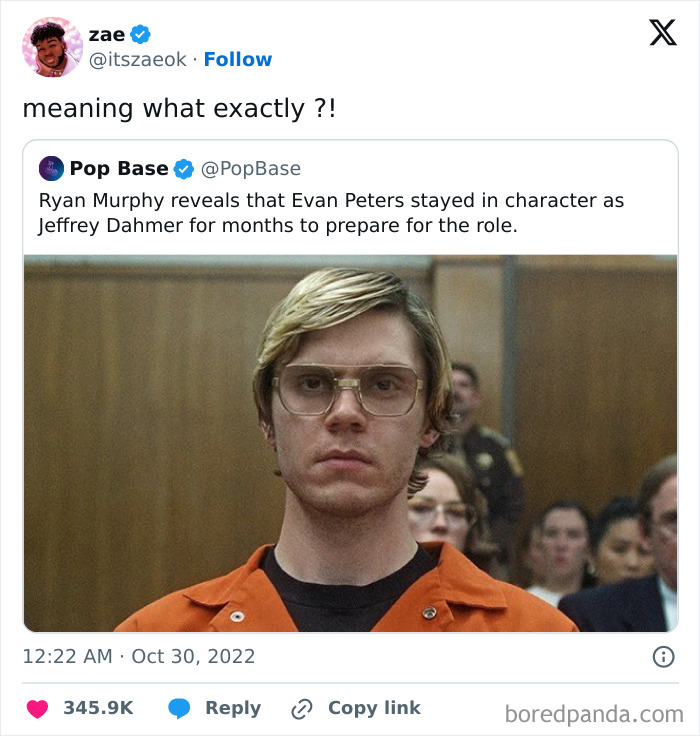Open the X logo
The width and height of the screenshot is (700, 736).
663,32
